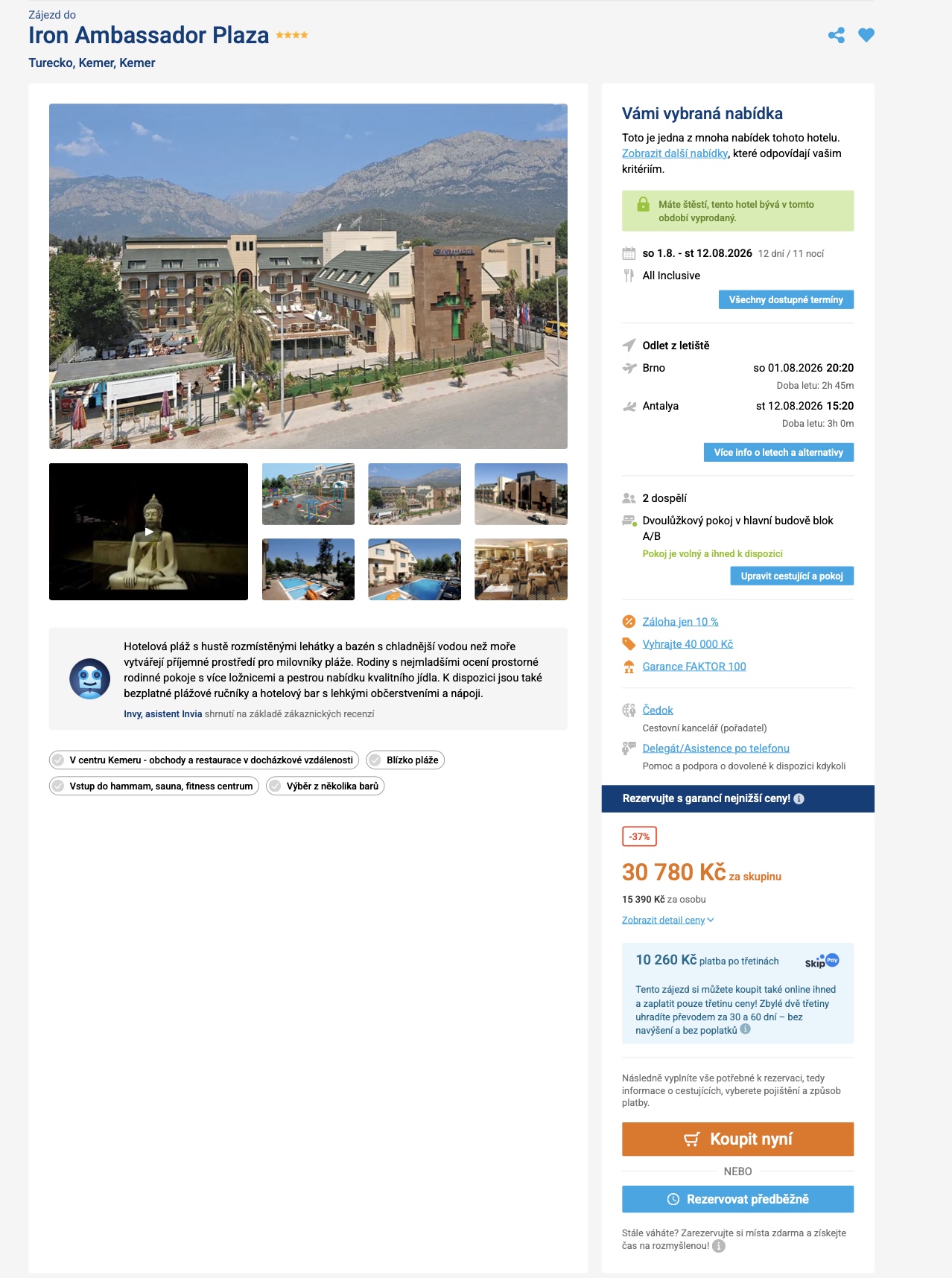This screenshot has height=1278, width=952.
Task: Open the restaurant interior thumbnail
Action: pyautogui.click(x=521, y=569)
